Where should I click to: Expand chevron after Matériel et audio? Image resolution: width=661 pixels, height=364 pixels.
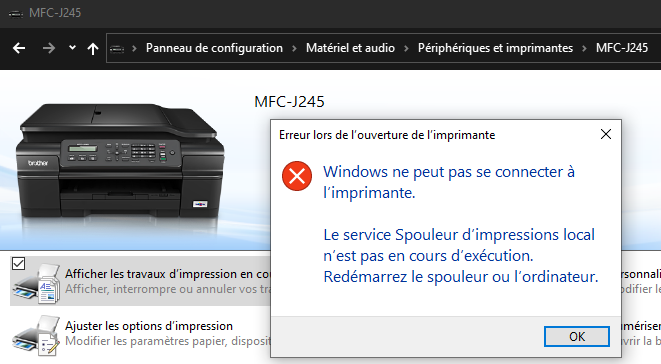pos(406,49)
